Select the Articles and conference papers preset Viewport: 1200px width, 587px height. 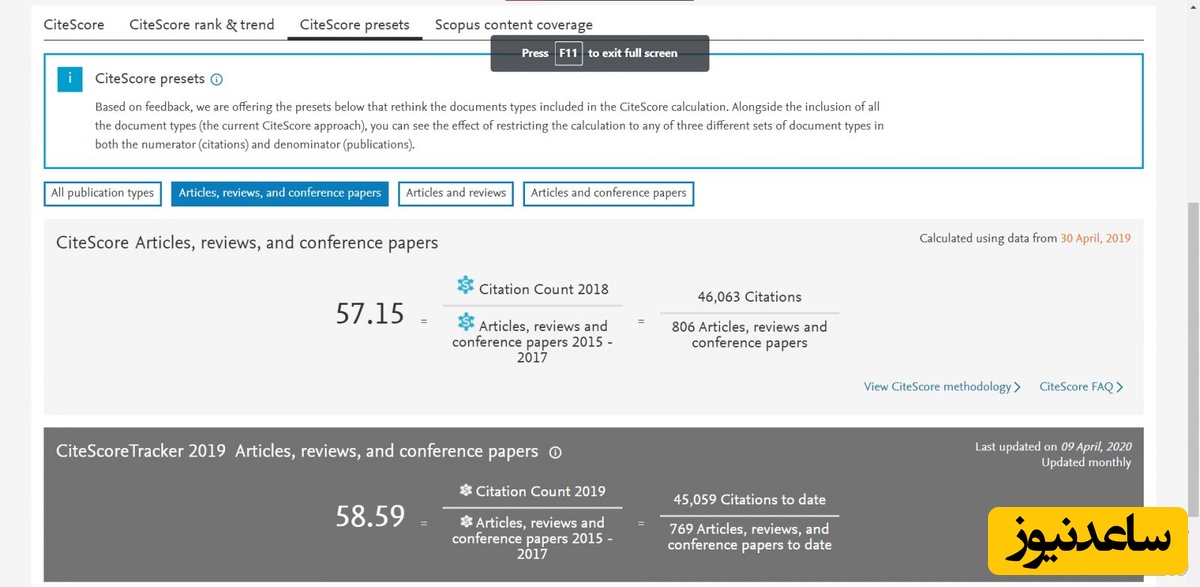pyautogui.click(x=608, y=193)
